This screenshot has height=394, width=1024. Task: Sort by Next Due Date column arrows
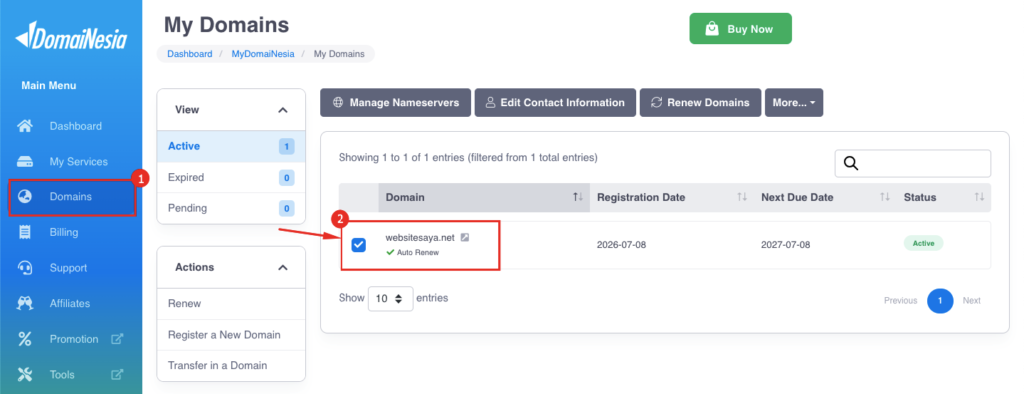[x=885, y=197]
